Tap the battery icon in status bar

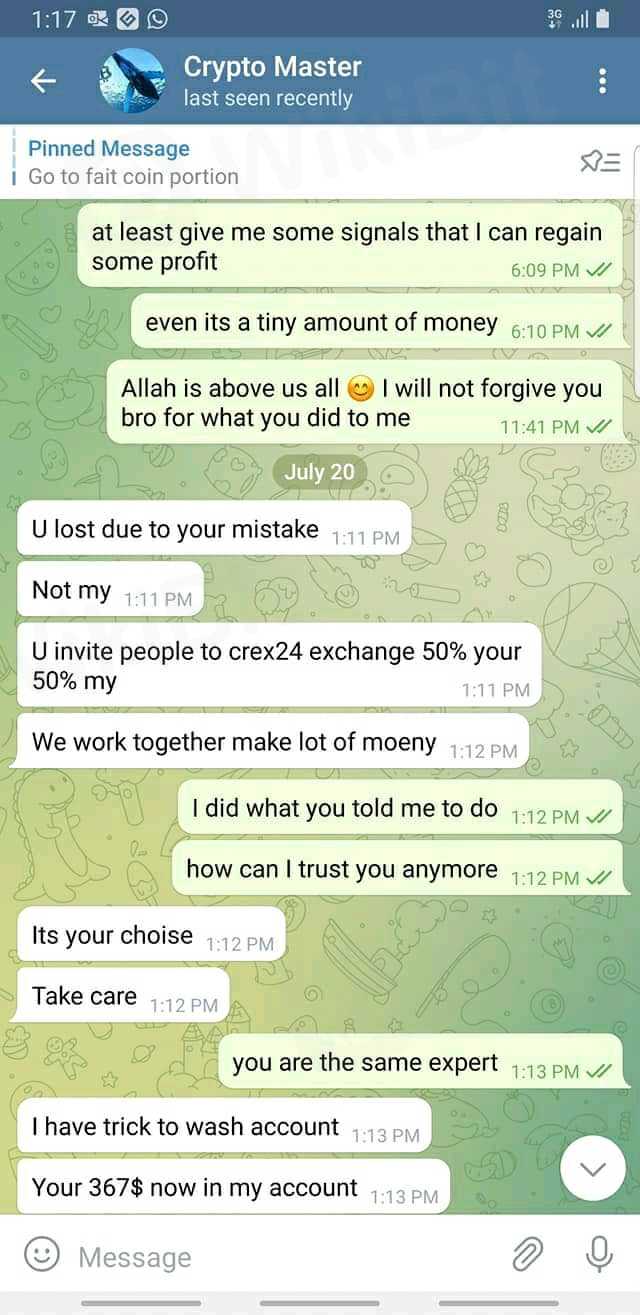[602, 18]
